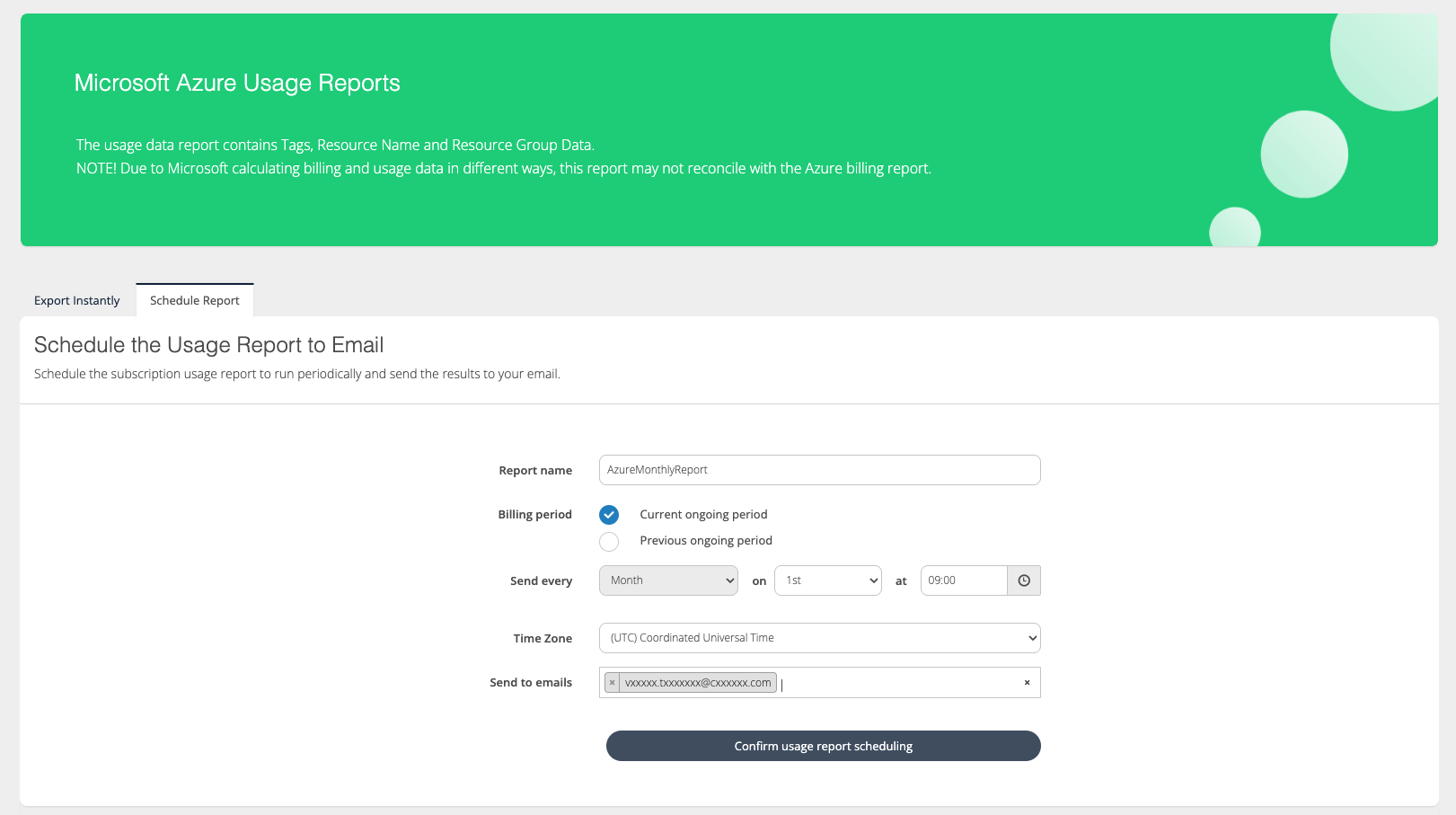Click the email address chip text
Image resolution: width=1456 pixels, height=815 pixels.
pyautogui.click(x=698, y=683)
